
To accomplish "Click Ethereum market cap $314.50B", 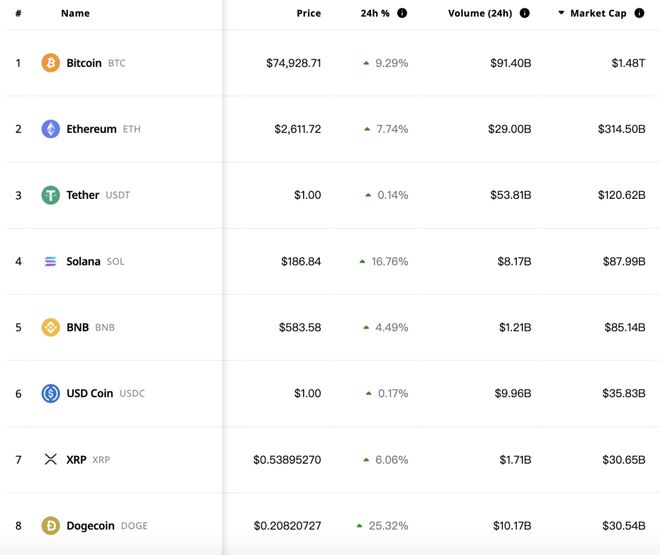I will click(621, 129).
